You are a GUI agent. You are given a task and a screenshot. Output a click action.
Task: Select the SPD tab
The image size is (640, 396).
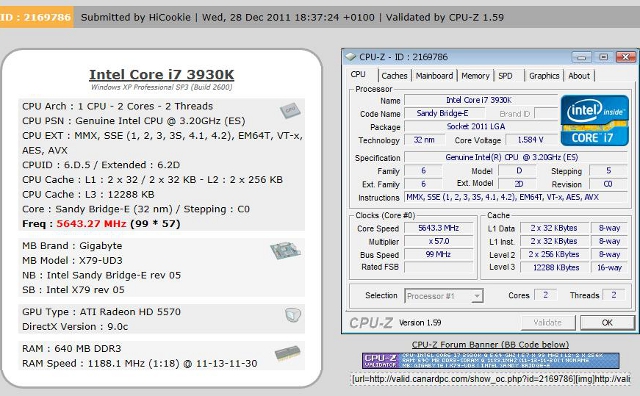click(505, 76)
